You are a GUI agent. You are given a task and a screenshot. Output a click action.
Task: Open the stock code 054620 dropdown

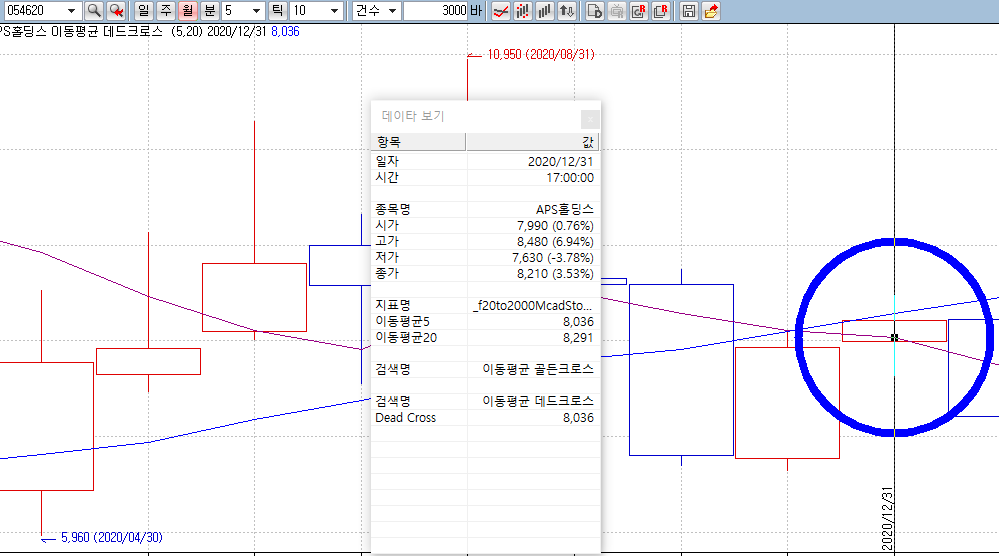pos(70,11)
